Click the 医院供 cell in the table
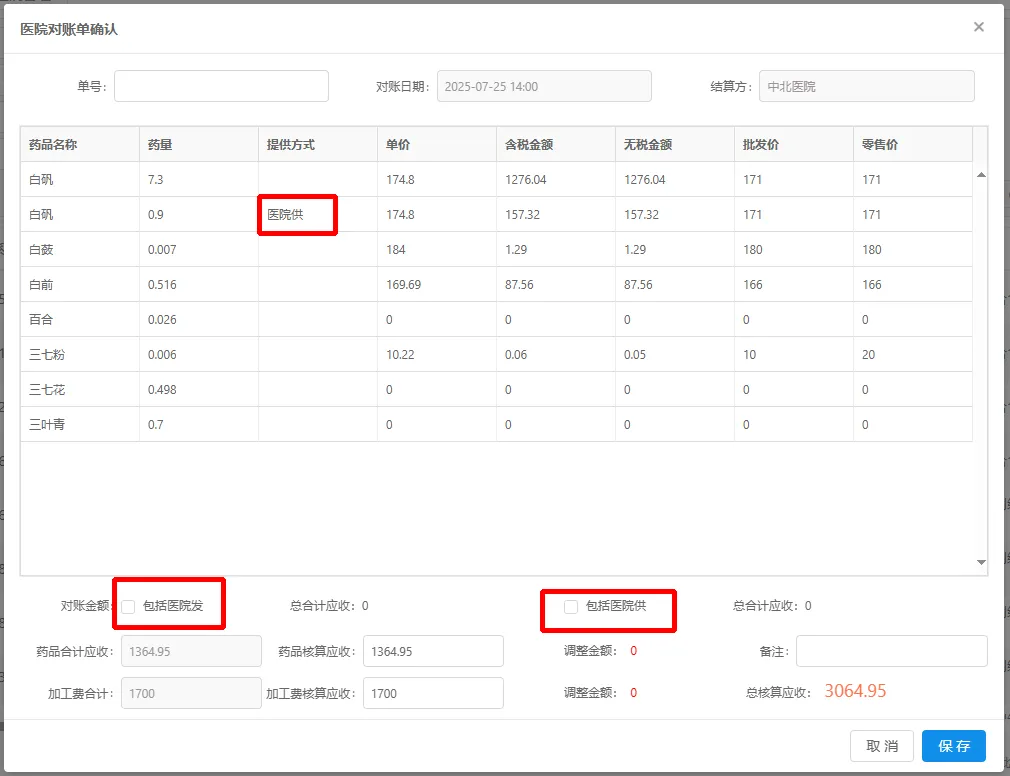The width and height of the screenshot is (1010, 776). coord(284,215)
